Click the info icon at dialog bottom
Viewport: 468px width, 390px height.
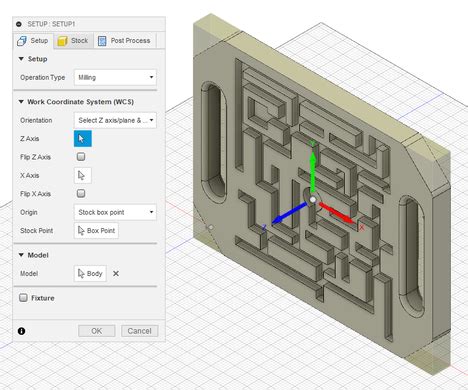click(21, 331)
